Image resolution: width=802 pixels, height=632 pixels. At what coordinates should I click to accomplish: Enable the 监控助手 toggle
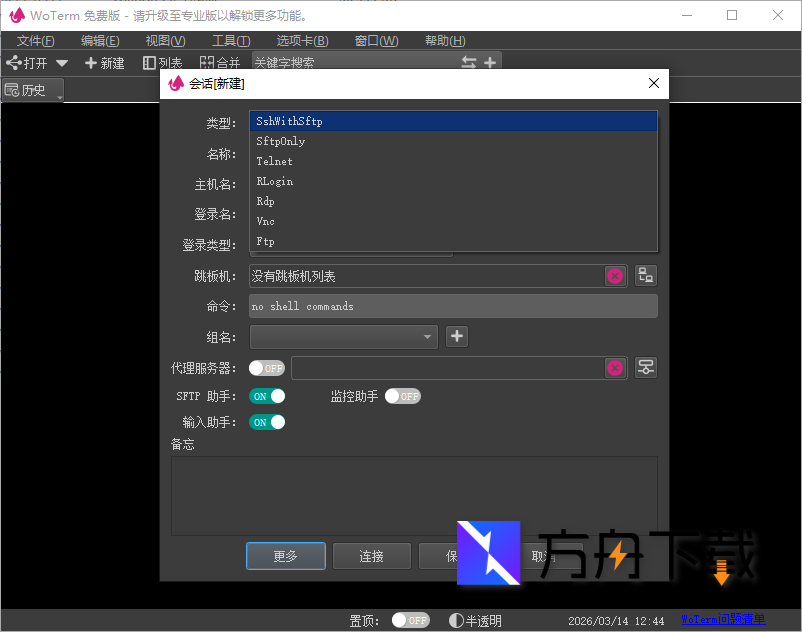pyautogui.click(x=404, y=396)
